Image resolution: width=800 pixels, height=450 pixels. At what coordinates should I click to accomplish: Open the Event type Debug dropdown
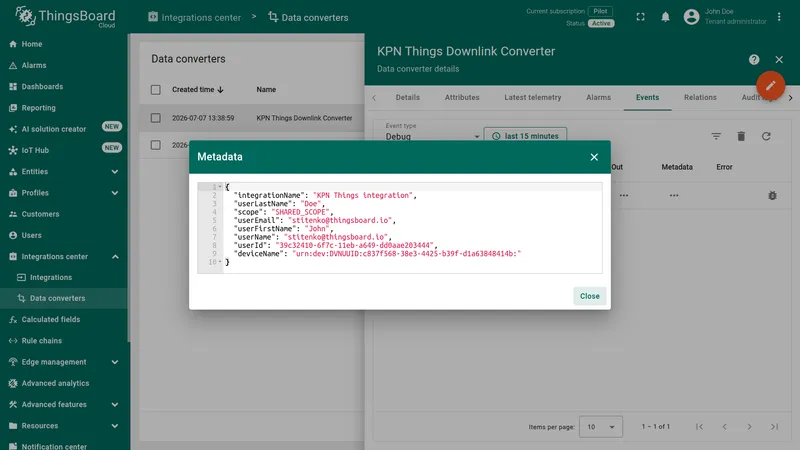click(x=432, y=136)
